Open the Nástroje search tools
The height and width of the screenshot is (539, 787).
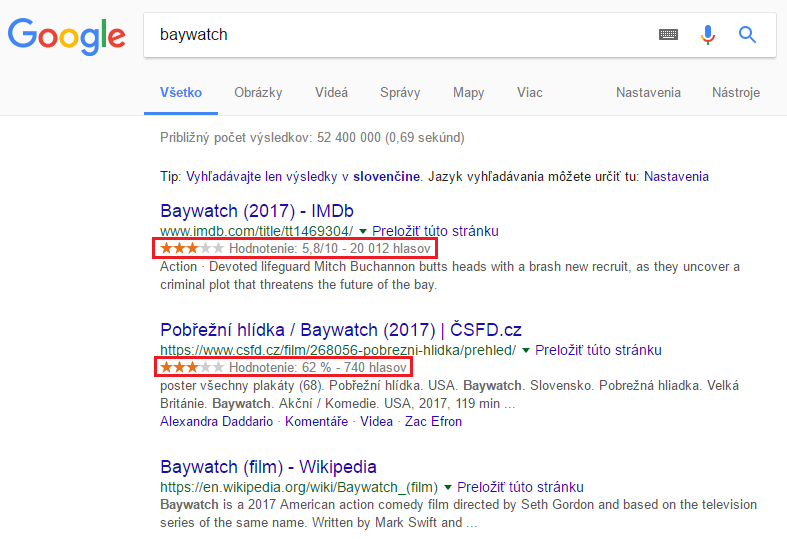[736, 93]
